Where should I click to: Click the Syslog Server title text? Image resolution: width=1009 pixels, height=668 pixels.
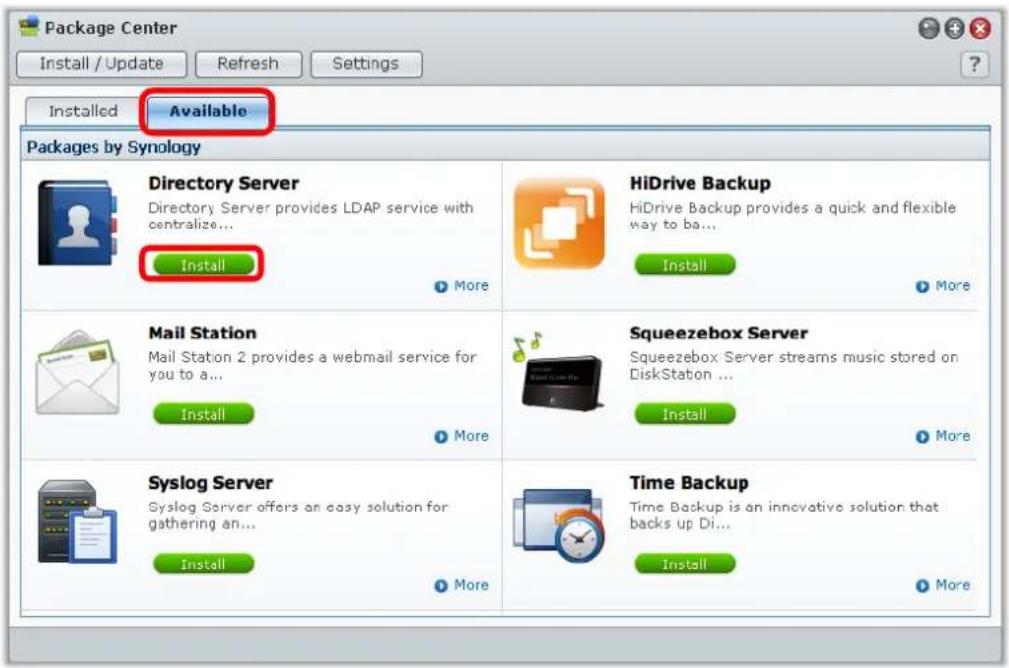click(210, 483)
